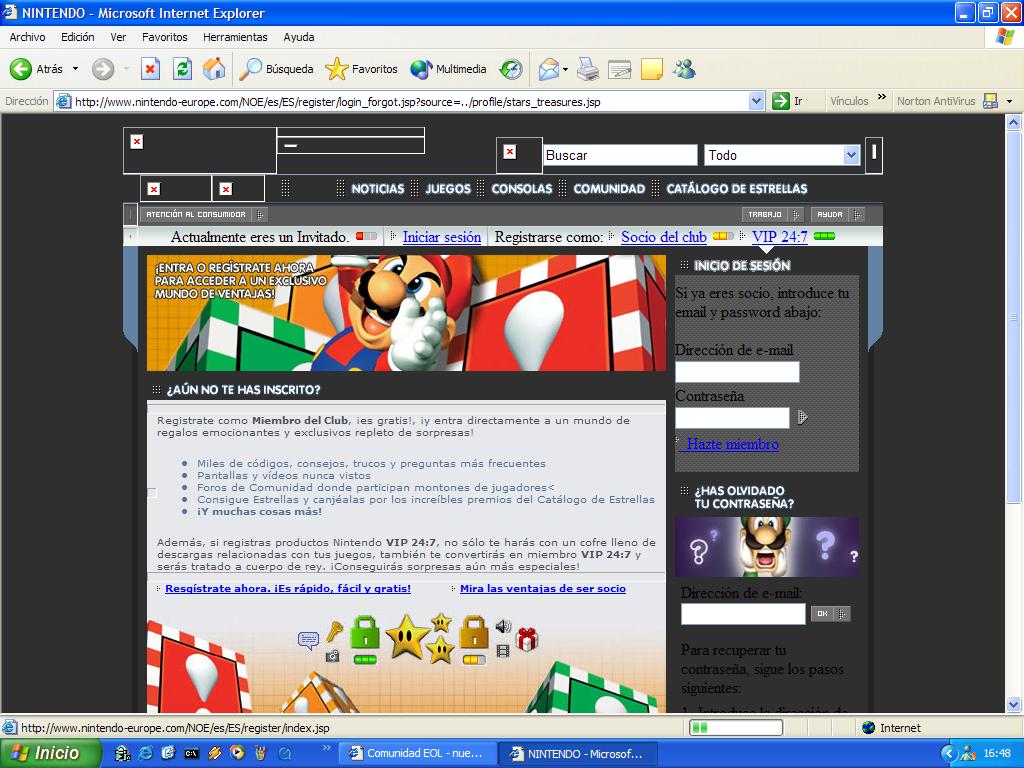Open the Herramientas menu
Image resolution: width=1024 pixels, height=768 pixels.
point(235,37)
